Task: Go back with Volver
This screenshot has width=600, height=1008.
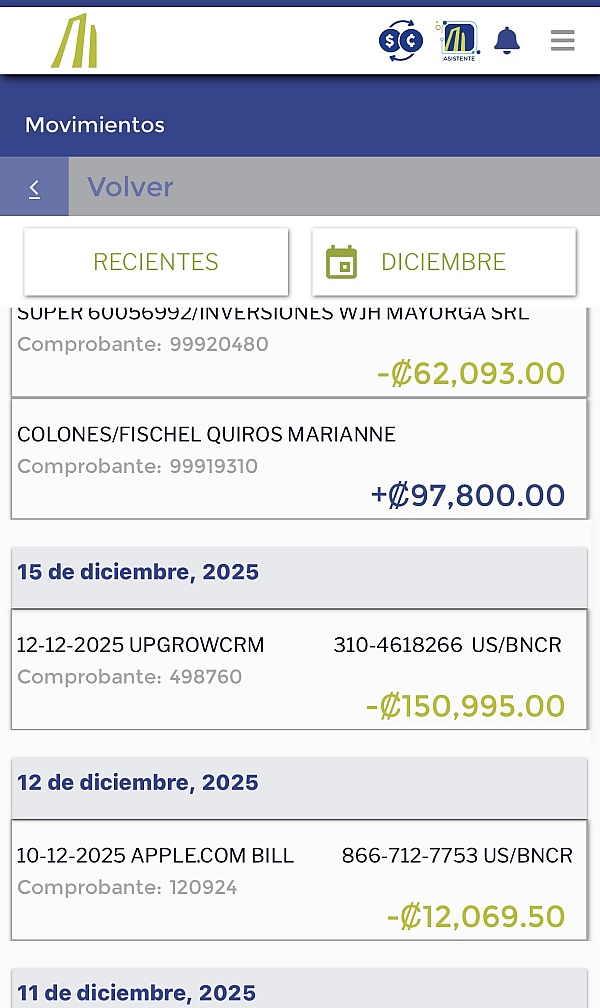Action: (x=130, y=187)
